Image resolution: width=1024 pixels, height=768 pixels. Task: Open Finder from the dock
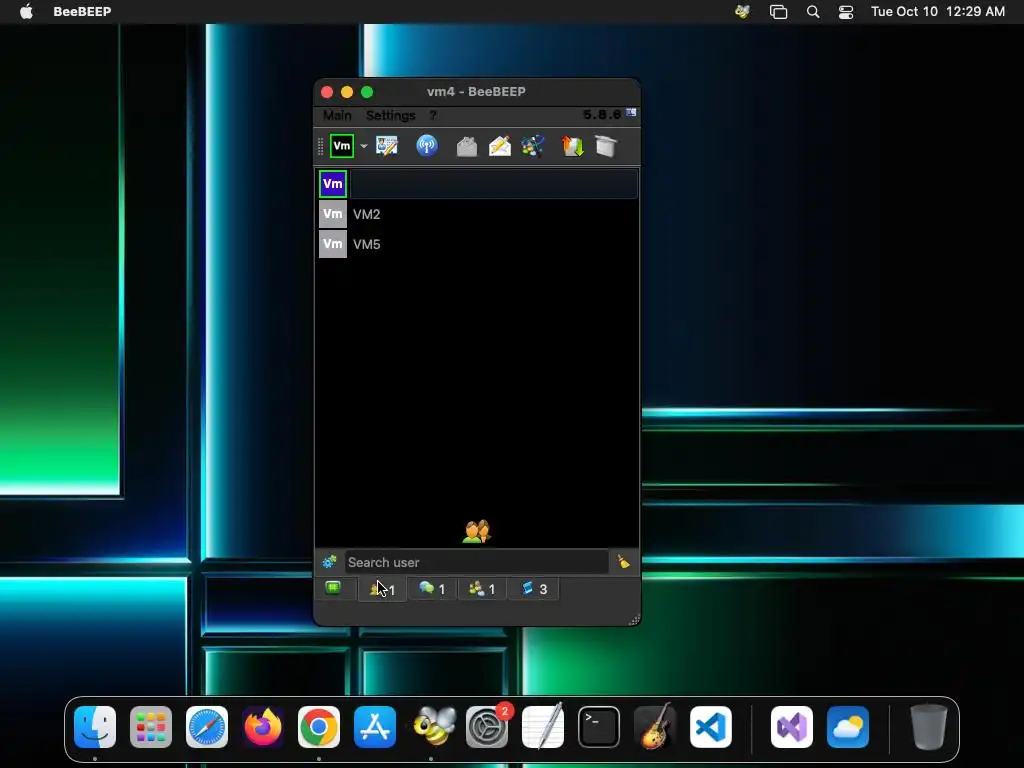coord(95,727)
